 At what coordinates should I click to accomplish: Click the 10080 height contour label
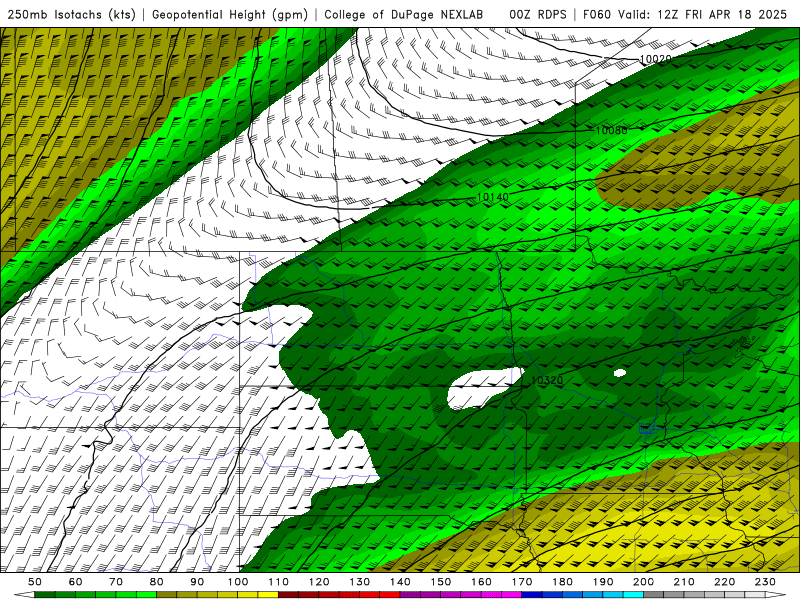611,130
